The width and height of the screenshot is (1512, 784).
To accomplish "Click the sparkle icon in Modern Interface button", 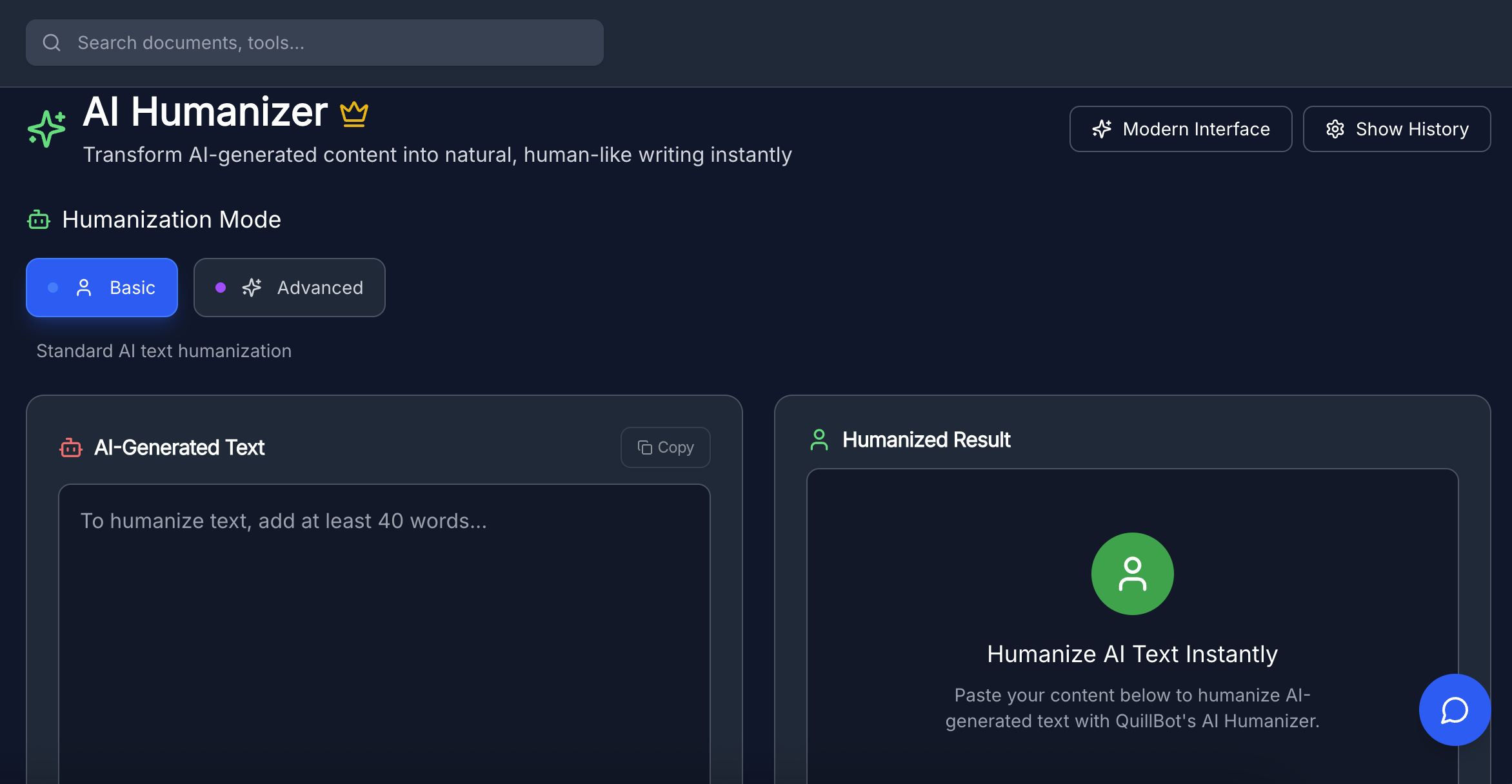I will [x=1102, y=128].
